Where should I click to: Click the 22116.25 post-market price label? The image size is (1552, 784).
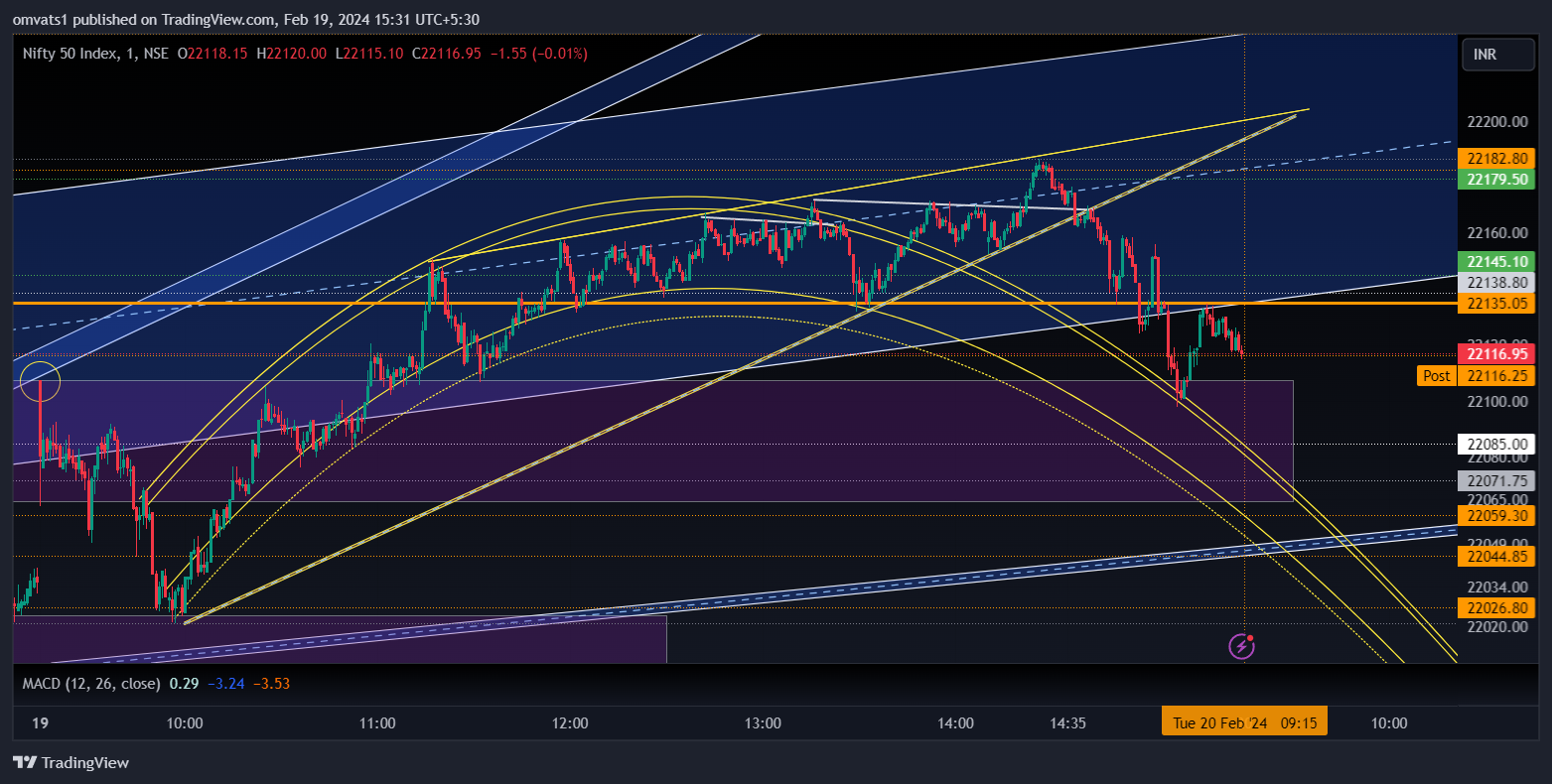pyautogui.click(x=1496, y=376)
